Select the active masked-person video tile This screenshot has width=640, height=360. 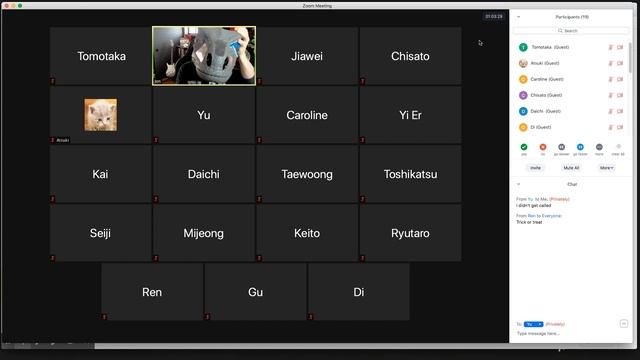(204, 56)
